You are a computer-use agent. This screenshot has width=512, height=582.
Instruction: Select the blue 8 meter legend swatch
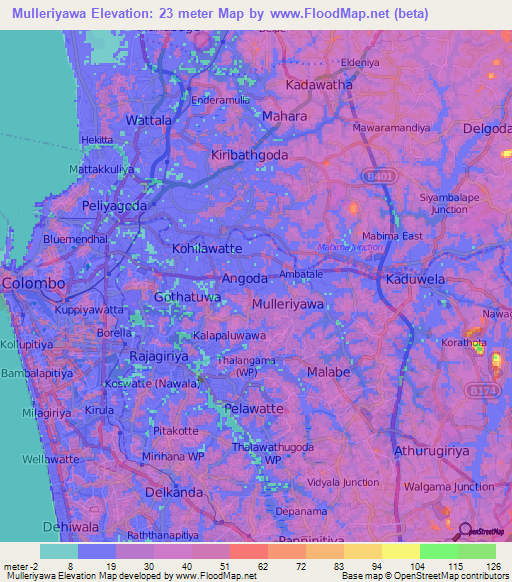coord(97,551)
